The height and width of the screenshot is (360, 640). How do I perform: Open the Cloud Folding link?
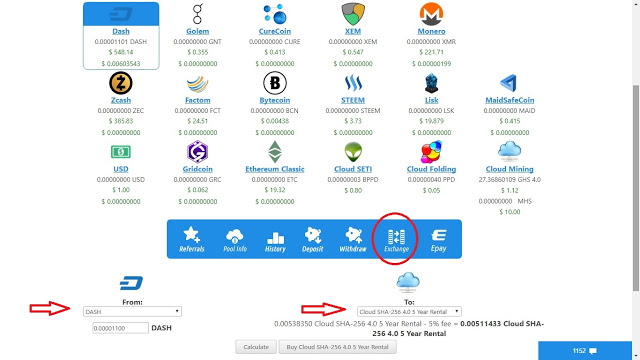point(431,169)
